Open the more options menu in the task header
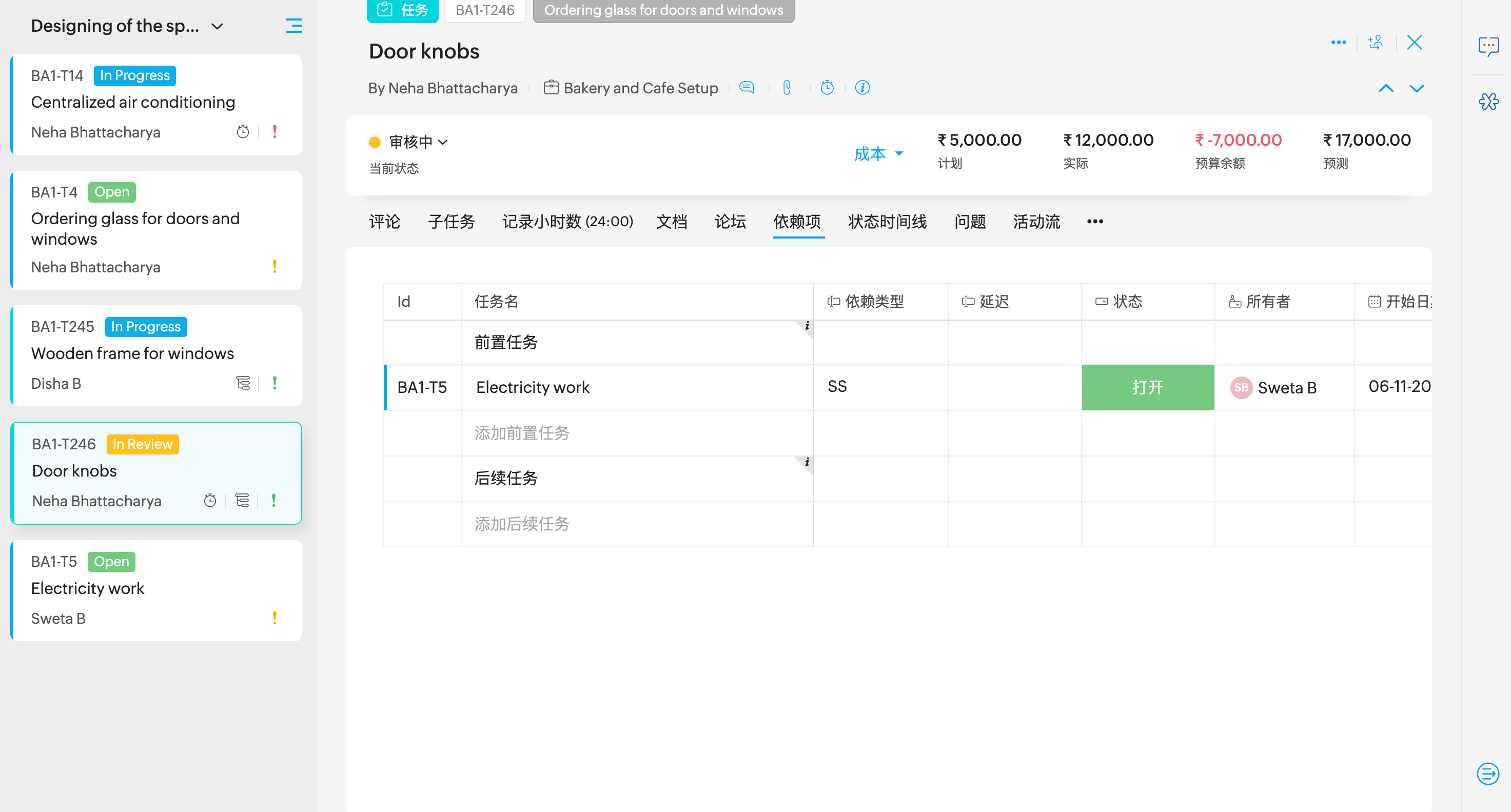Viewport: 1511px width, 812px height. click(1338, 42)
